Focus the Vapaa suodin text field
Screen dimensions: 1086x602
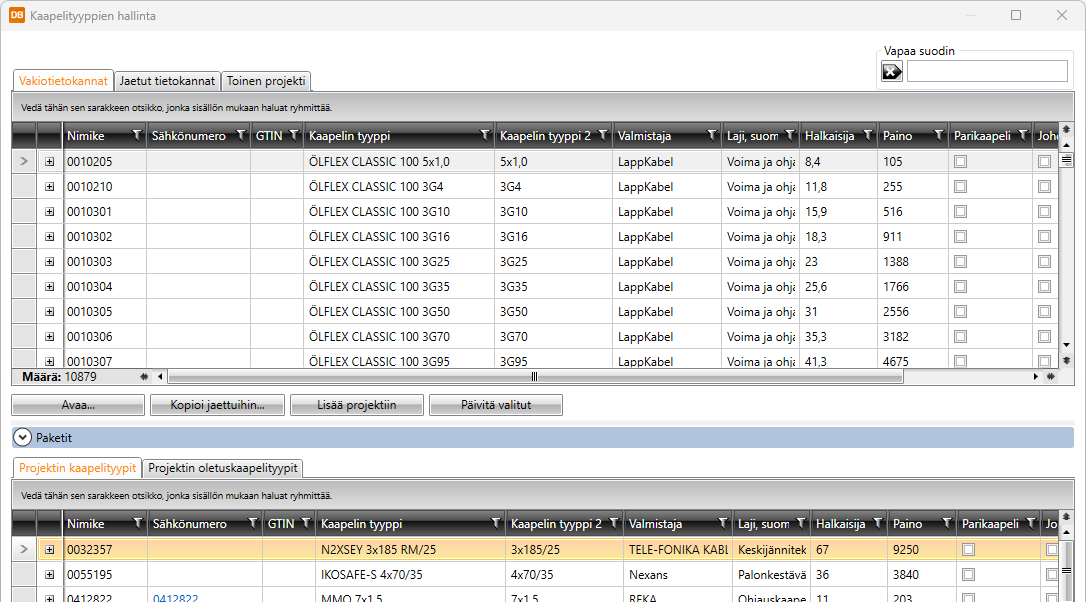pos(986,71)
